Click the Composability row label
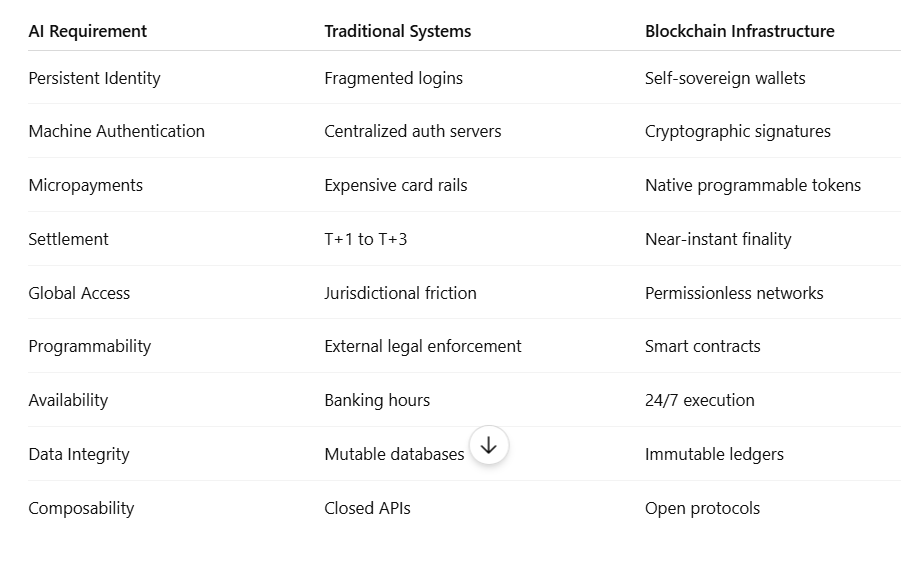Image resolution: width=901 pixels, height=565 pixels. pos(82,508)
